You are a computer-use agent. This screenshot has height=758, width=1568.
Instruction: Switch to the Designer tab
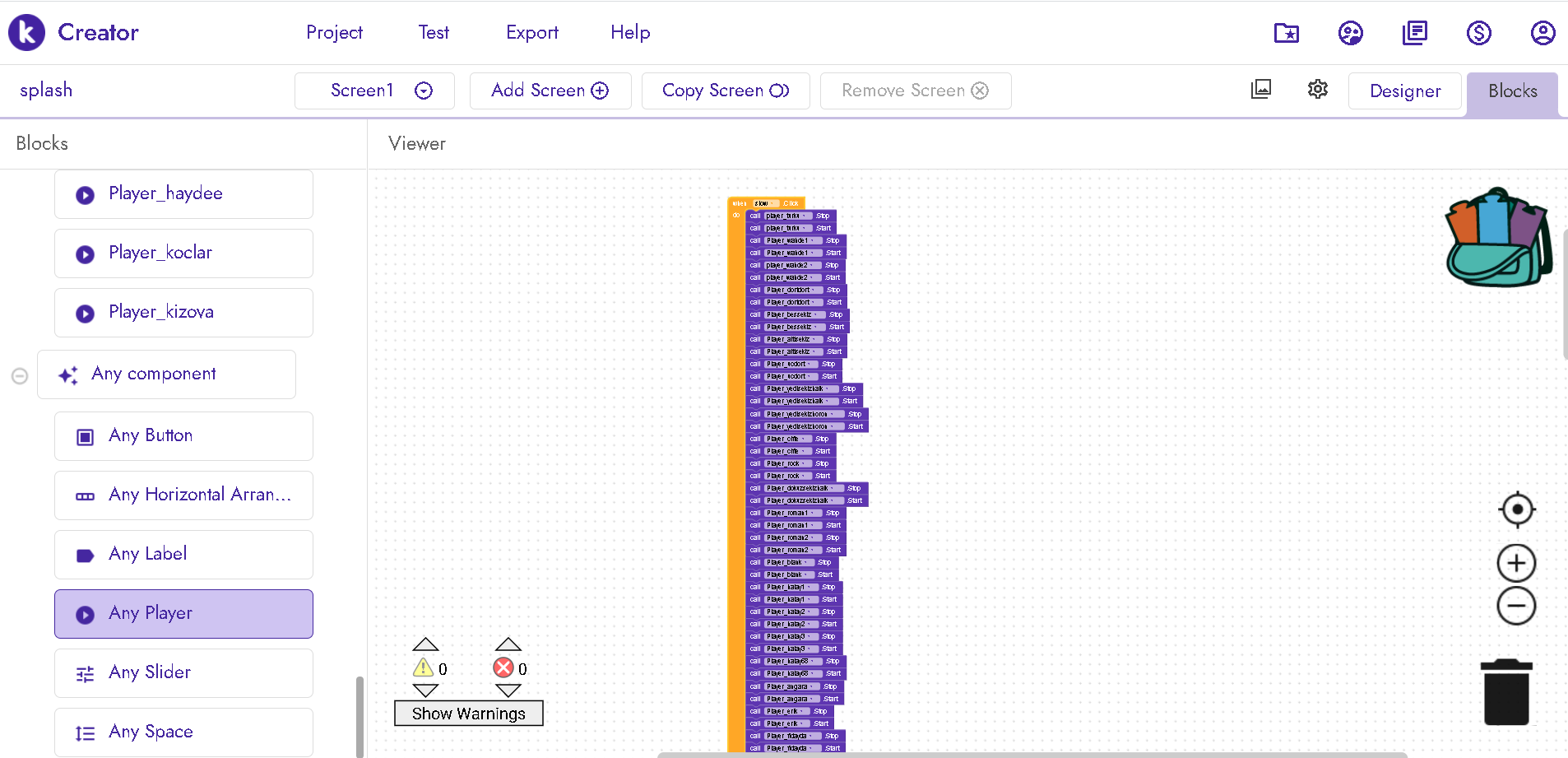[1404, 91]
